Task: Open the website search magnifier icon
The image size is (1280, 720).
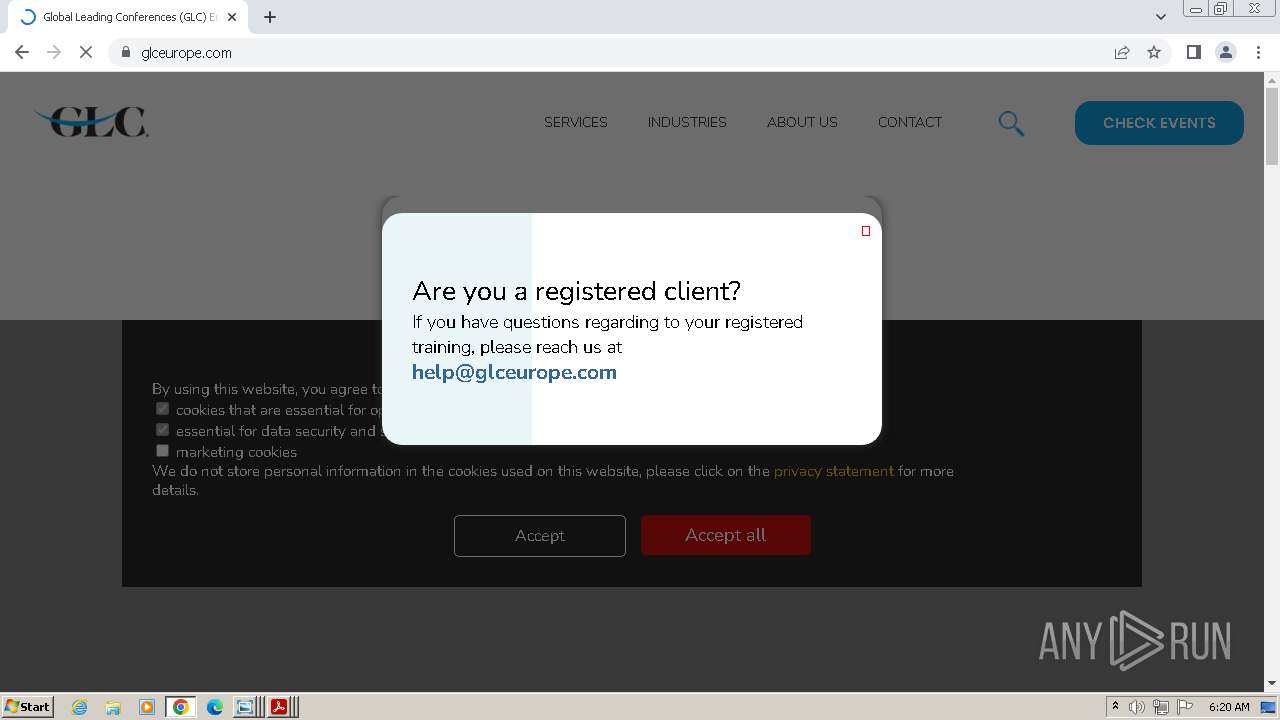Action: [1011, 123]
